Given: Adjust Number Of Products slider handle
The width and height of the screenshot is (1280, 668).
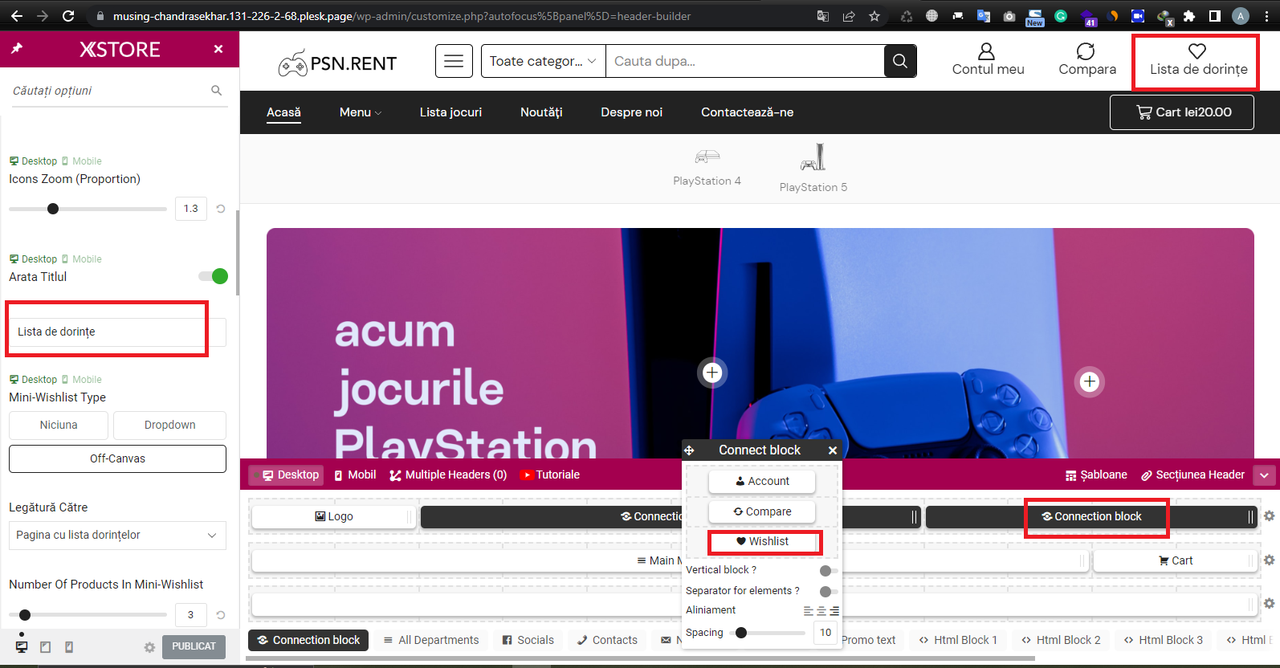Looking at the screenshot, I should click(25, 615).
